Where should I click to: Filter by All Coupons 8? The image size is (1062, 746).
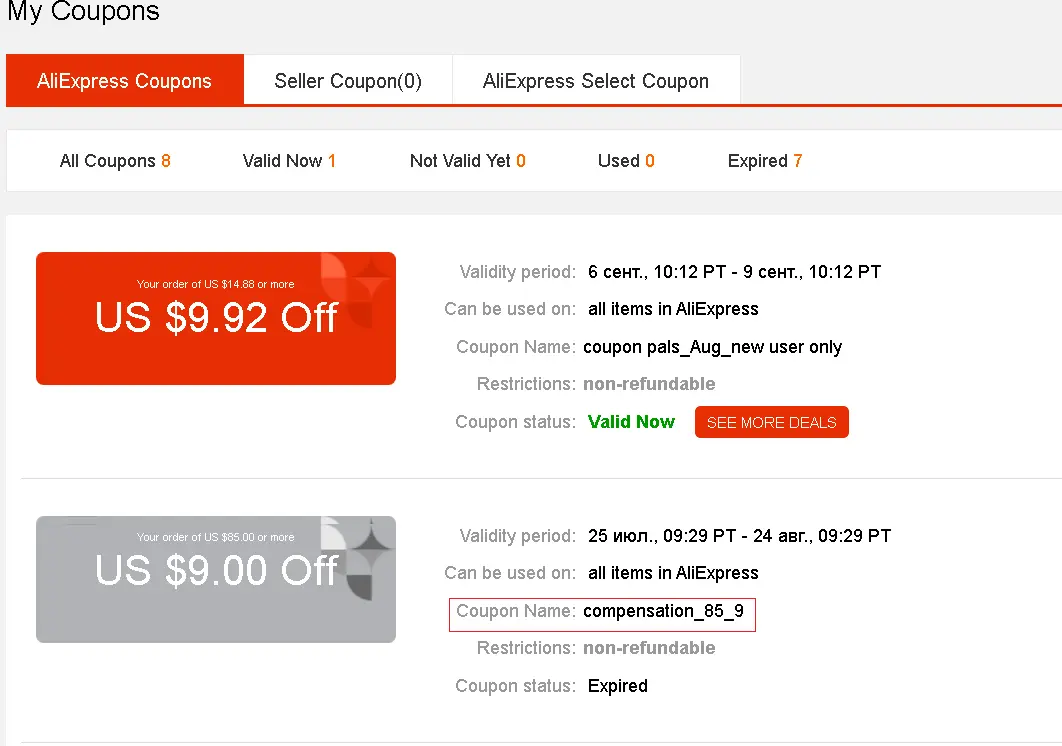pos(115,161)
